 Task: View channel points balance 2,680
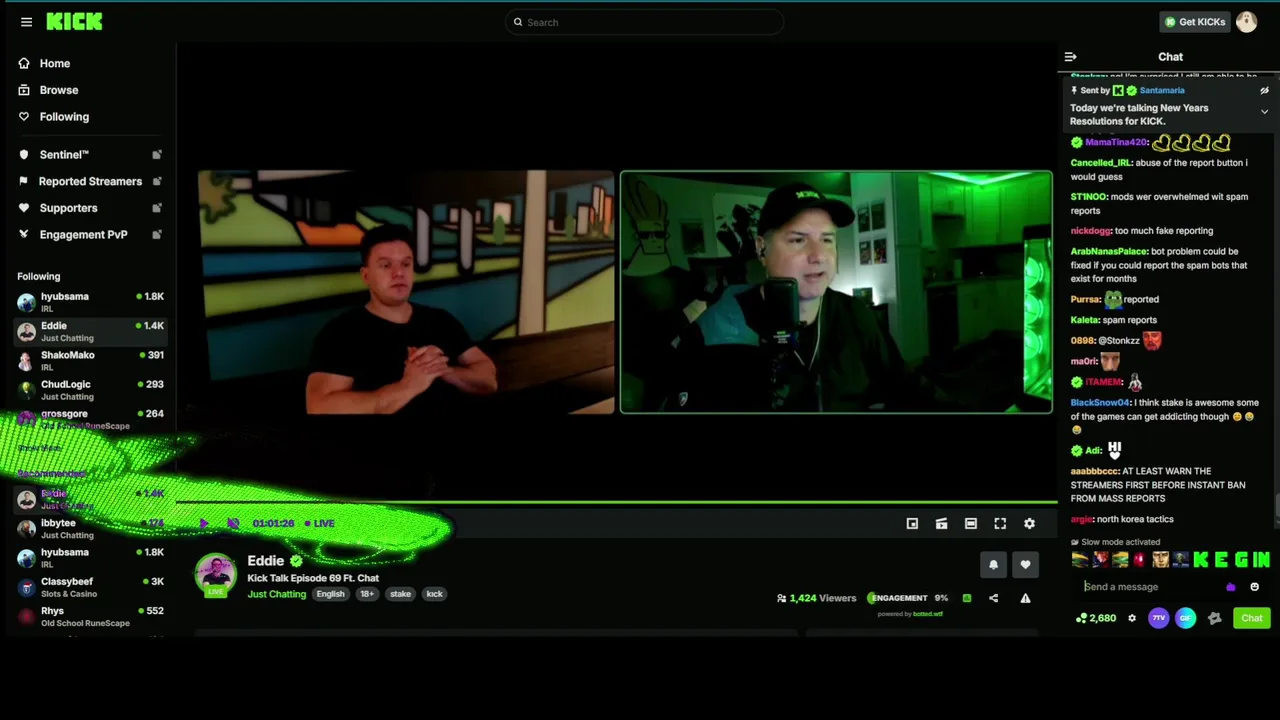point(1096,618)
